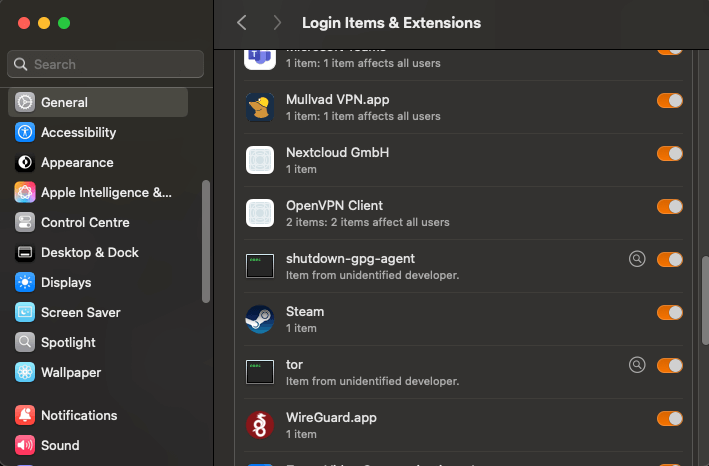Open Apple Intelligence & Siri settings
Viewport: 709px width, 466px height.
coord(98,193)
